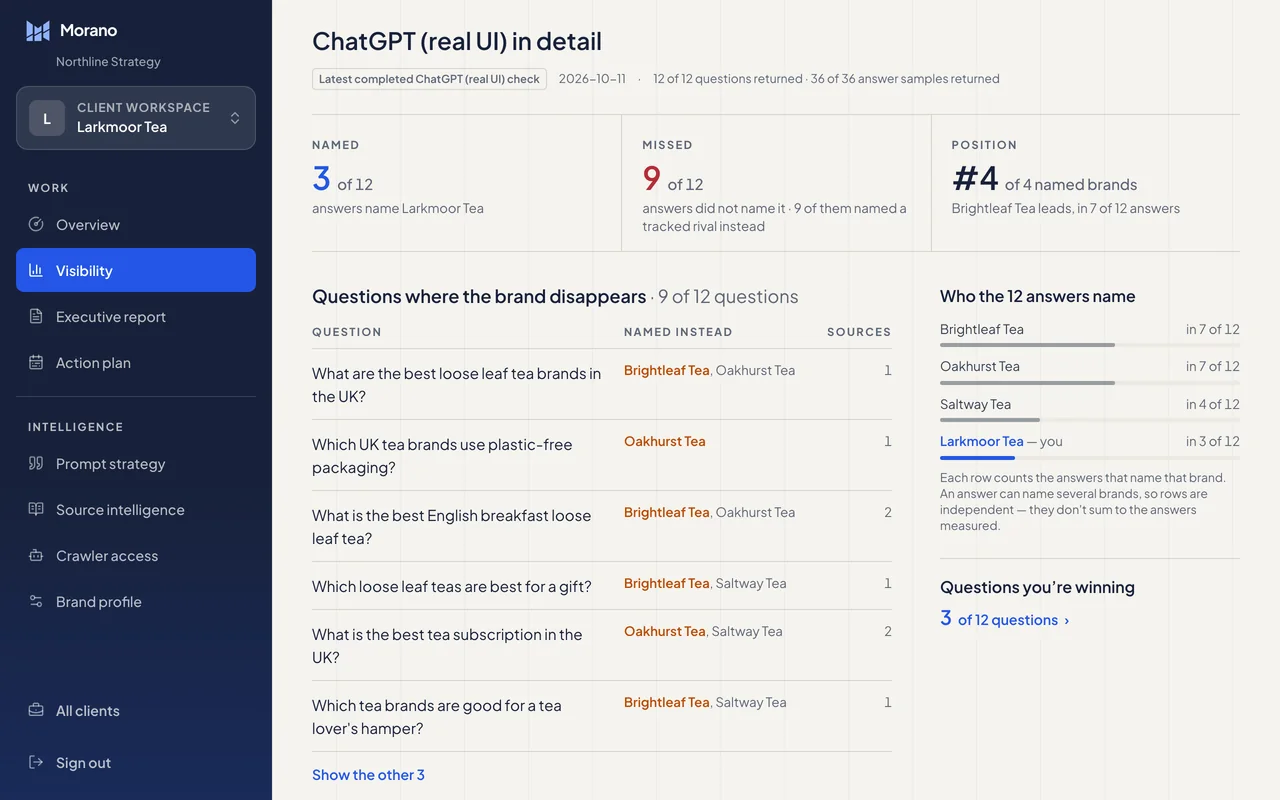Viewport: 1280px width, 800px height.
Task: Click the SOURCES column header
Action: click(x=859, y=331)
